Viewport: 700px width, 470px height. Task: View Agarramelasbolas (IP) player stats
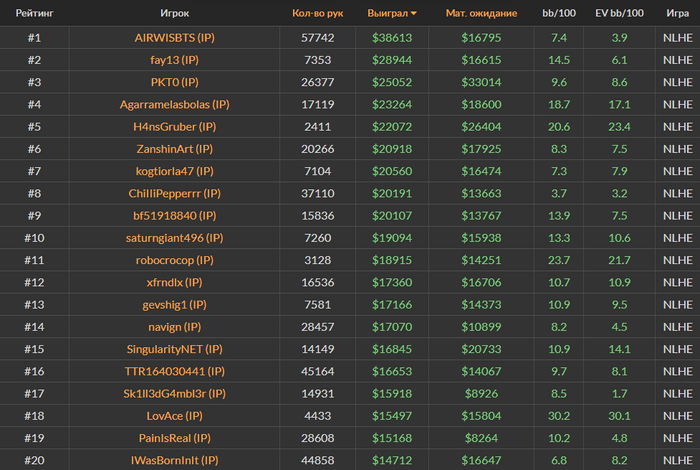(x=175, y=104)
